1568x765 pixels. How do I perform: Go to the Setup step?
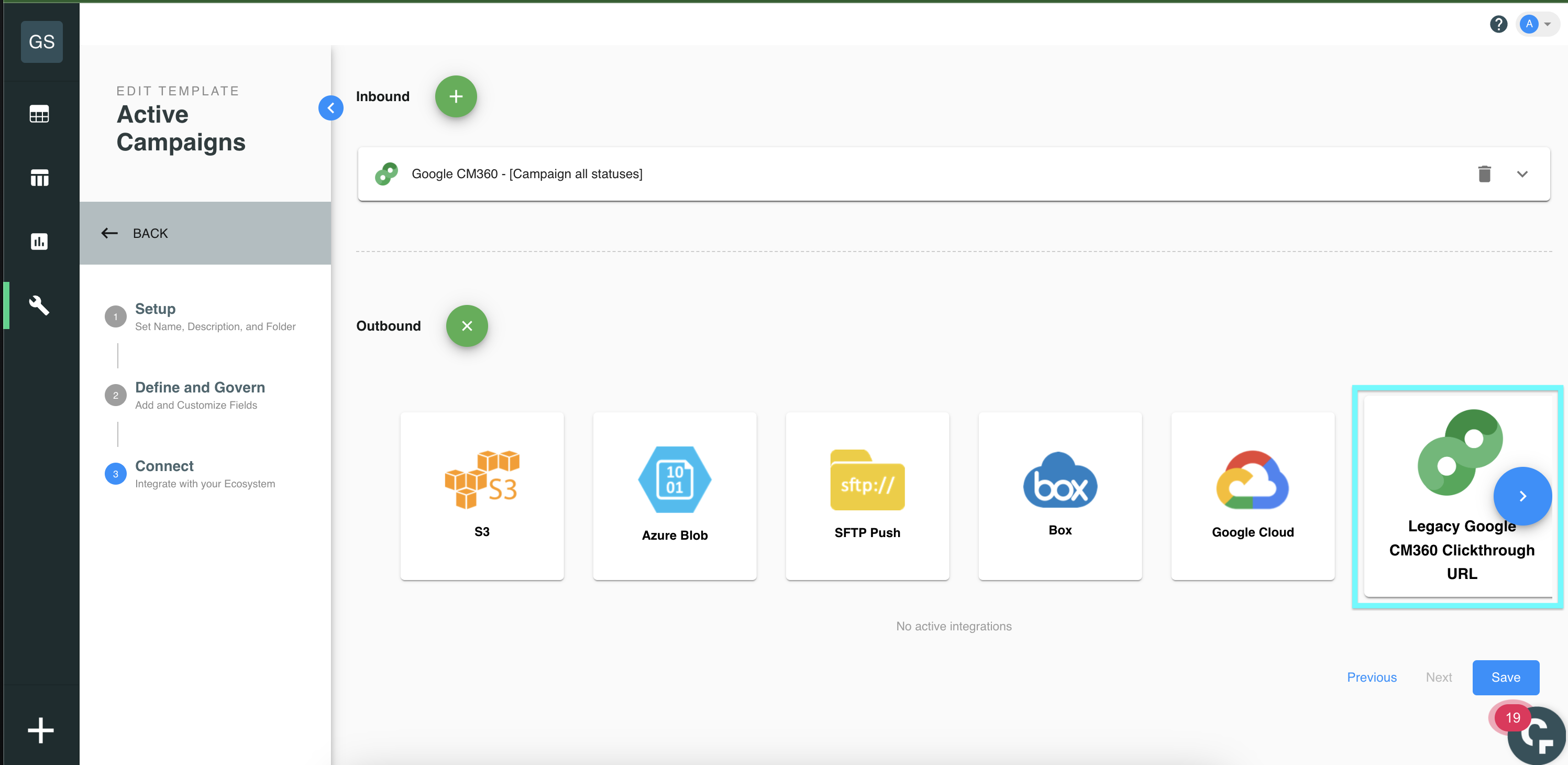pyautogui.click(x=155, y=310)
